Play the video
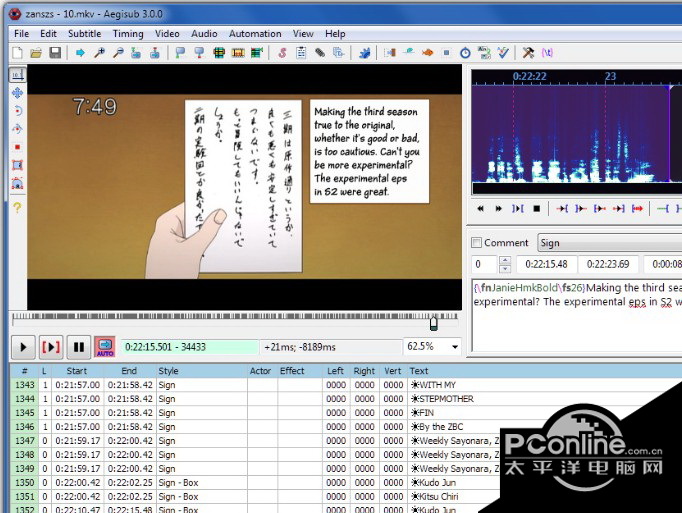Viewport: 682px width, 513px height. pos(23,347)
